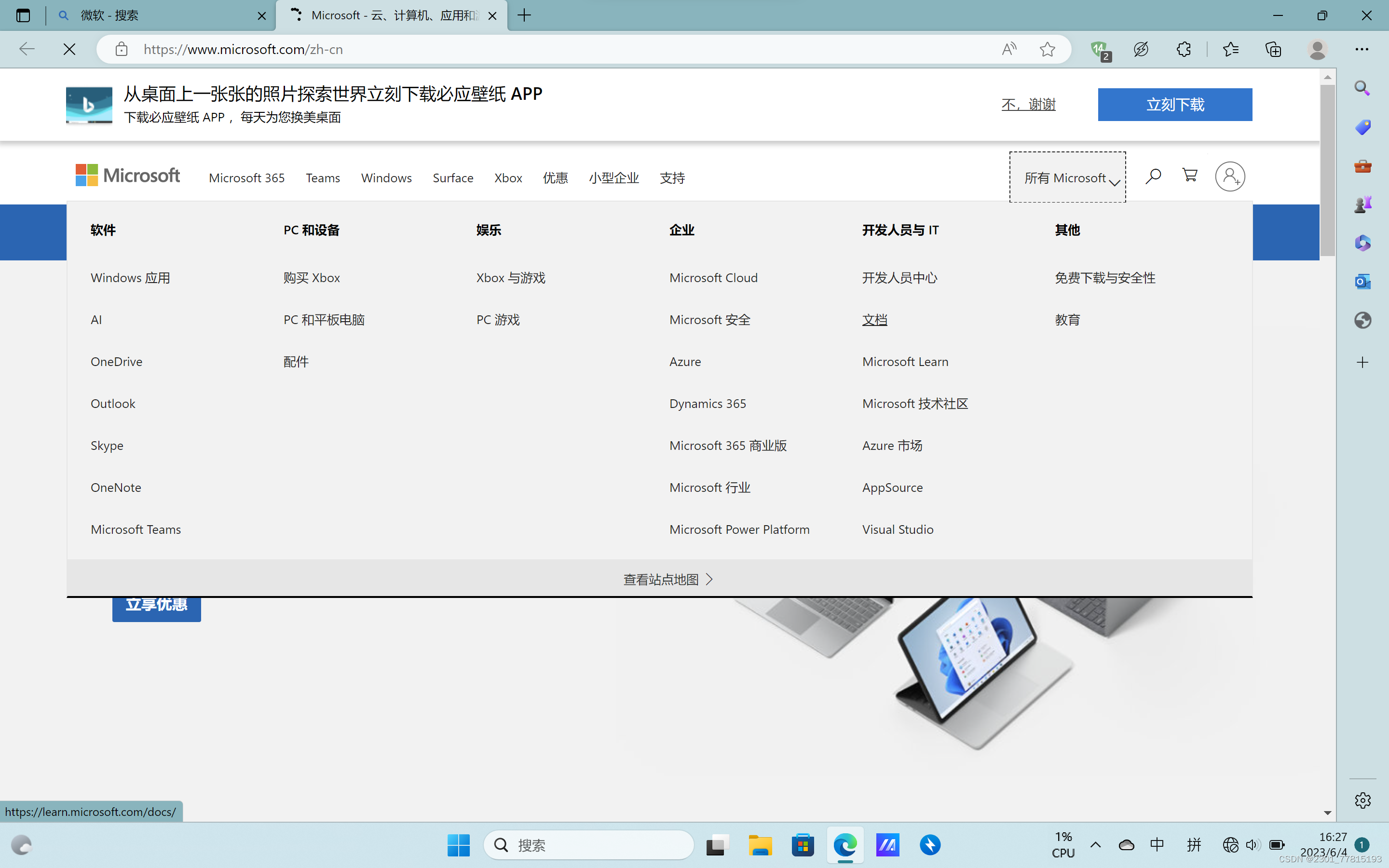Toggle the IME 中 language mode indicator

[1157, 844]
